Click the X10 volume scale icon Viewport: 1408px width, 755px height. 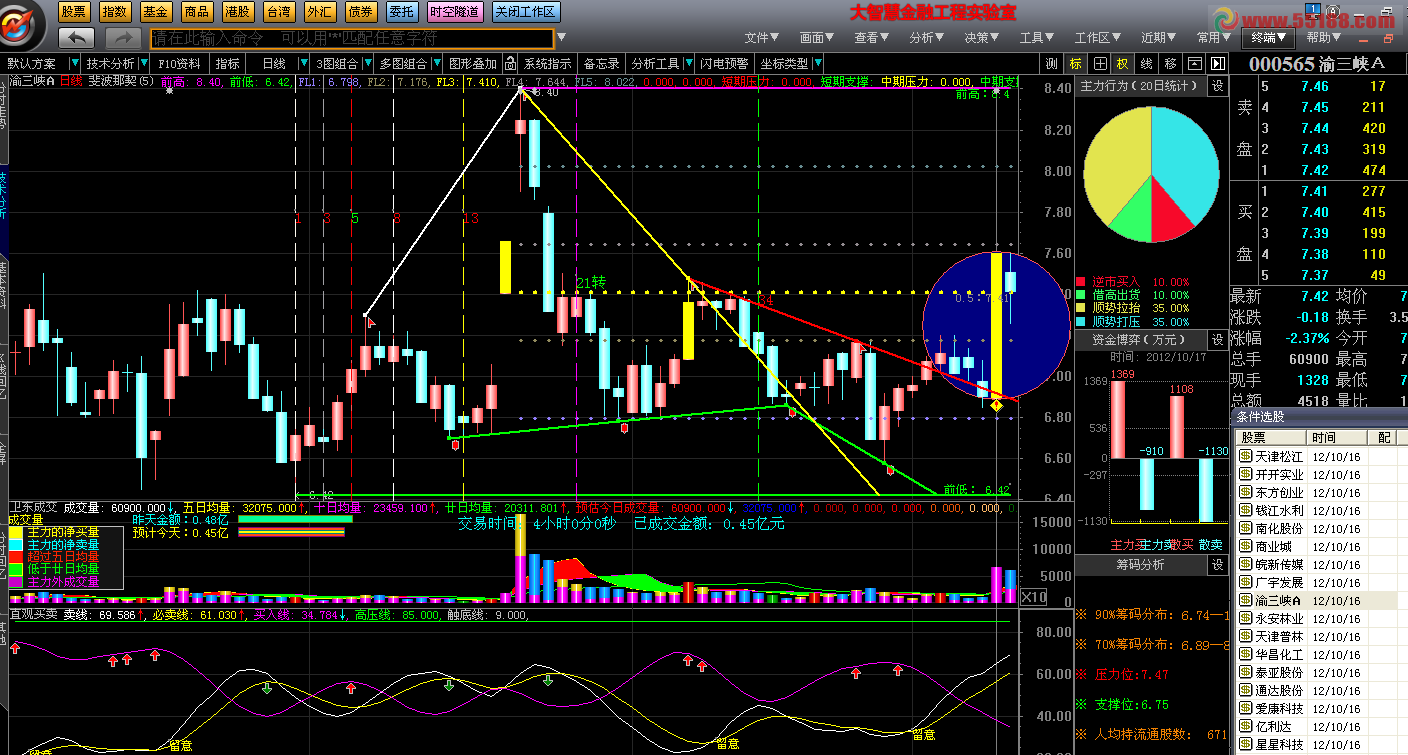tap(1033, 597)
